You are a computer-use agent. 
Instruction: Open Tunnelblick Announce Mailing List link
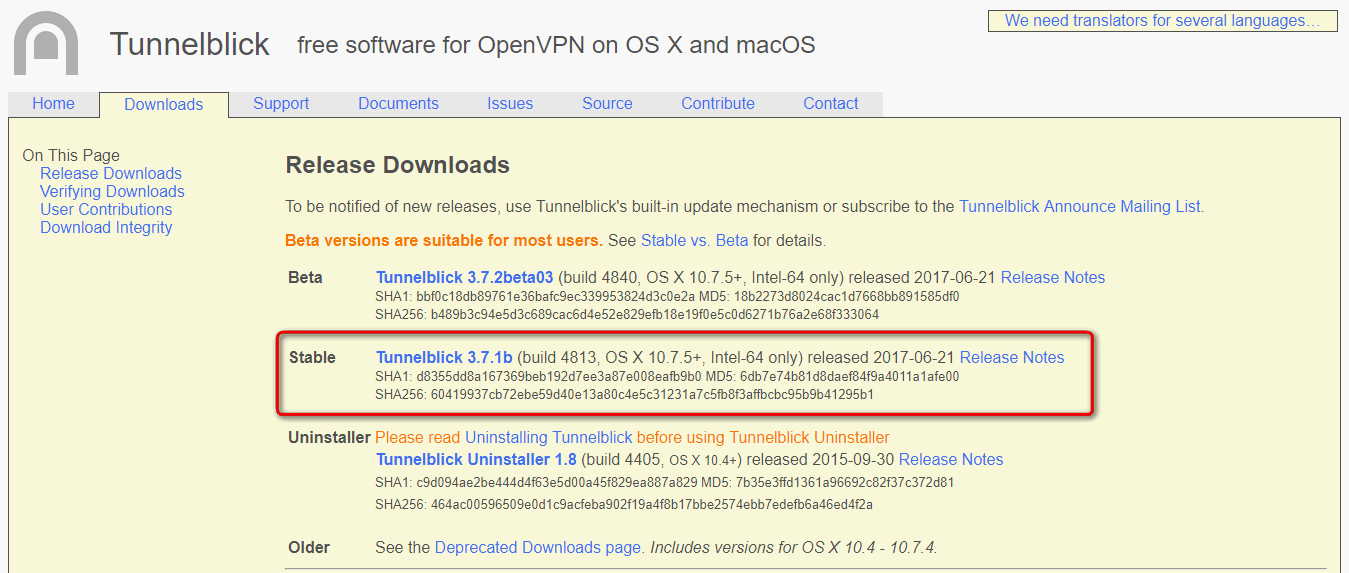tap(1080, 207)
